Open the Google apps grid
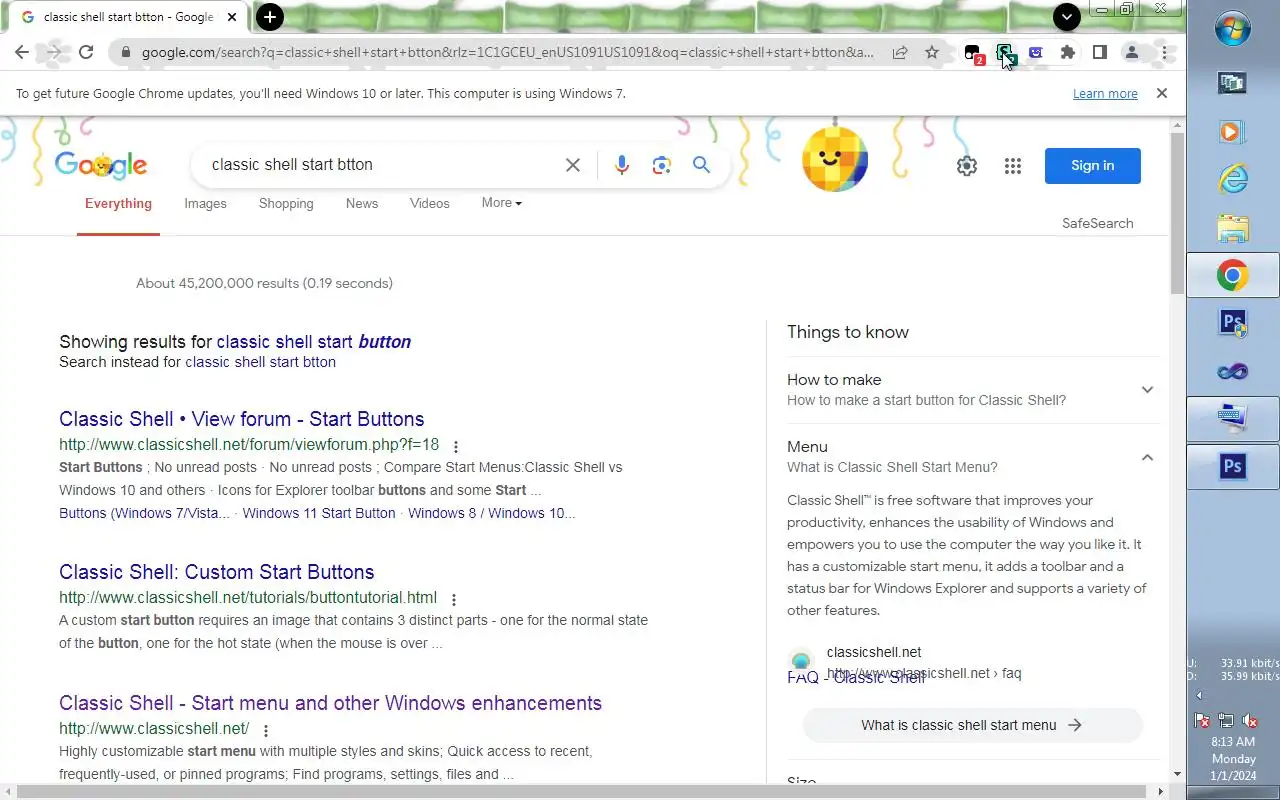1280x800 pixels. [1013, 166]
